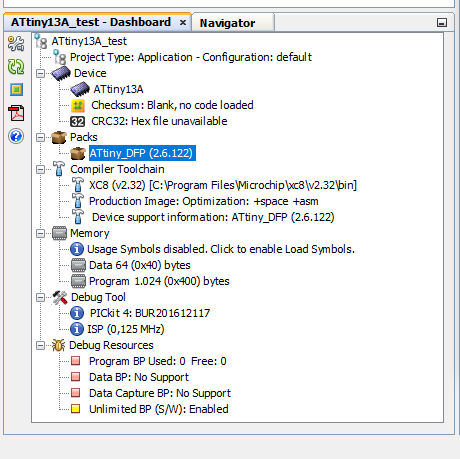This screenshot has height=459, width=460.
Task: Click the Device support information hammer icon
Action: [x=78, y=217]
